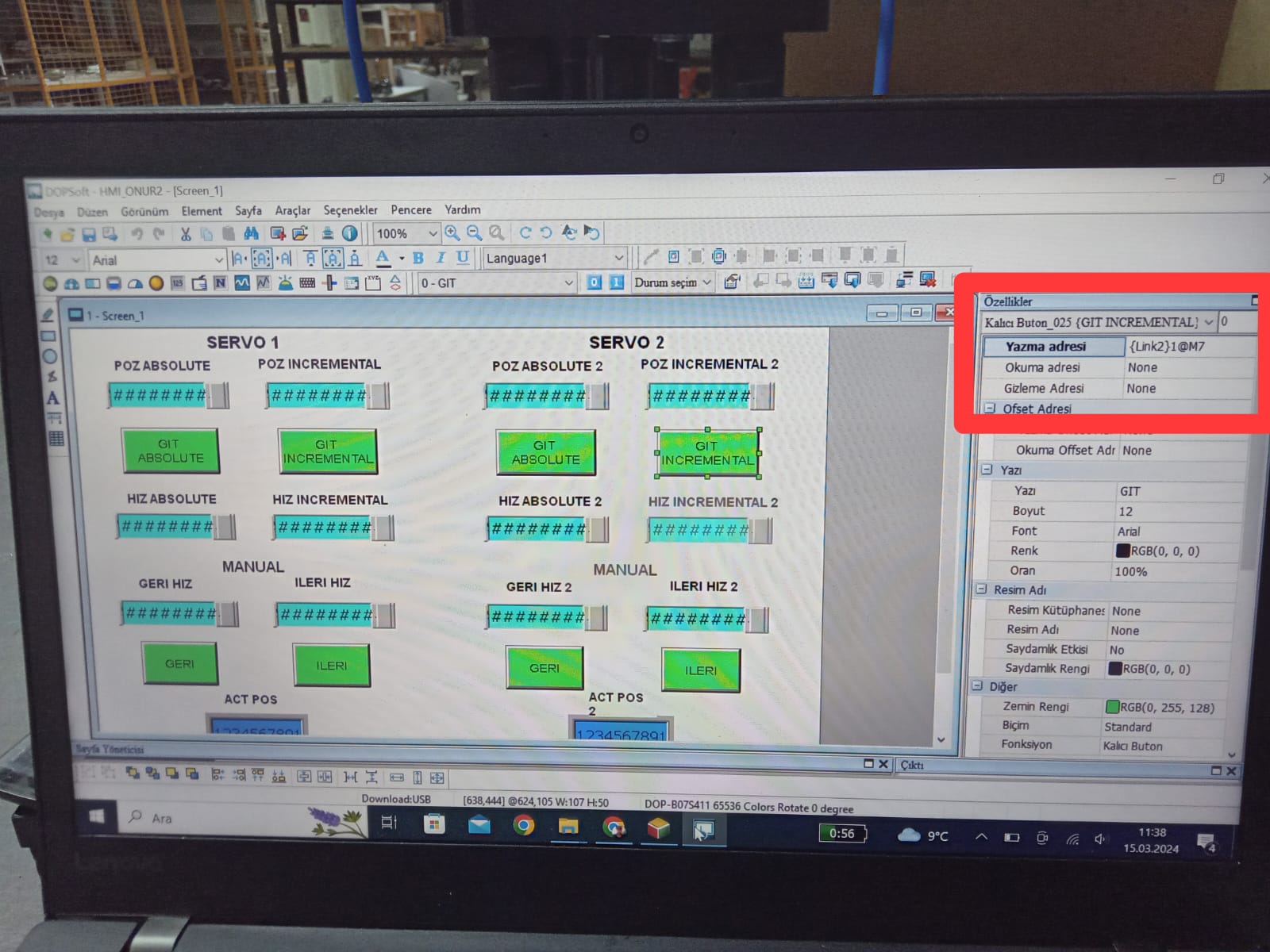Open the Araçlar menu

(x=293, y=211)
